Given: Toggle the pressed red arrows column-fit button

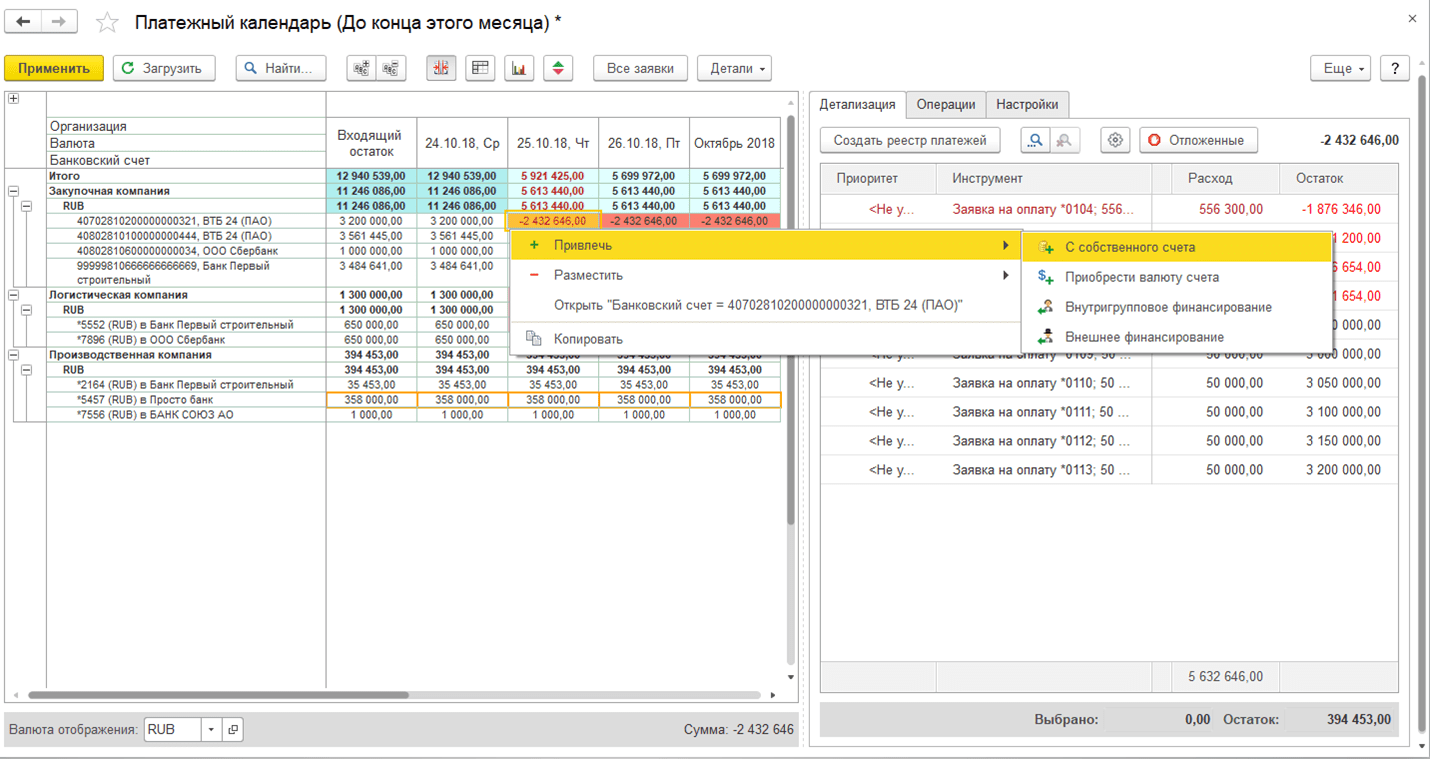Looking at the screenshot, I should pyautogui.click(x=441, y=68).
